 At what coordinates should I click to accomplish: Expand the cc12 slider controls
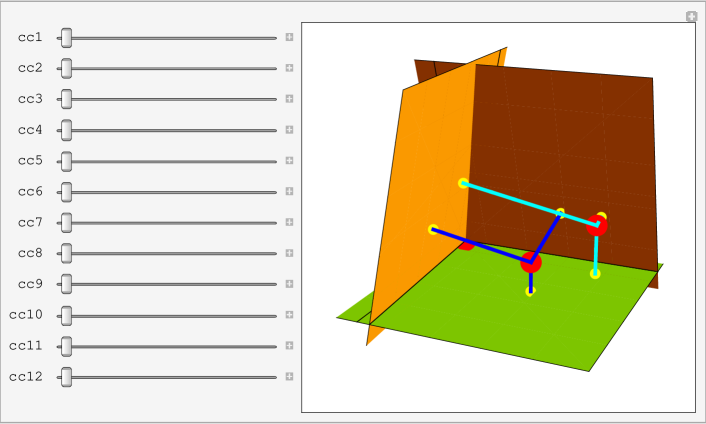[x=290, y=376]
